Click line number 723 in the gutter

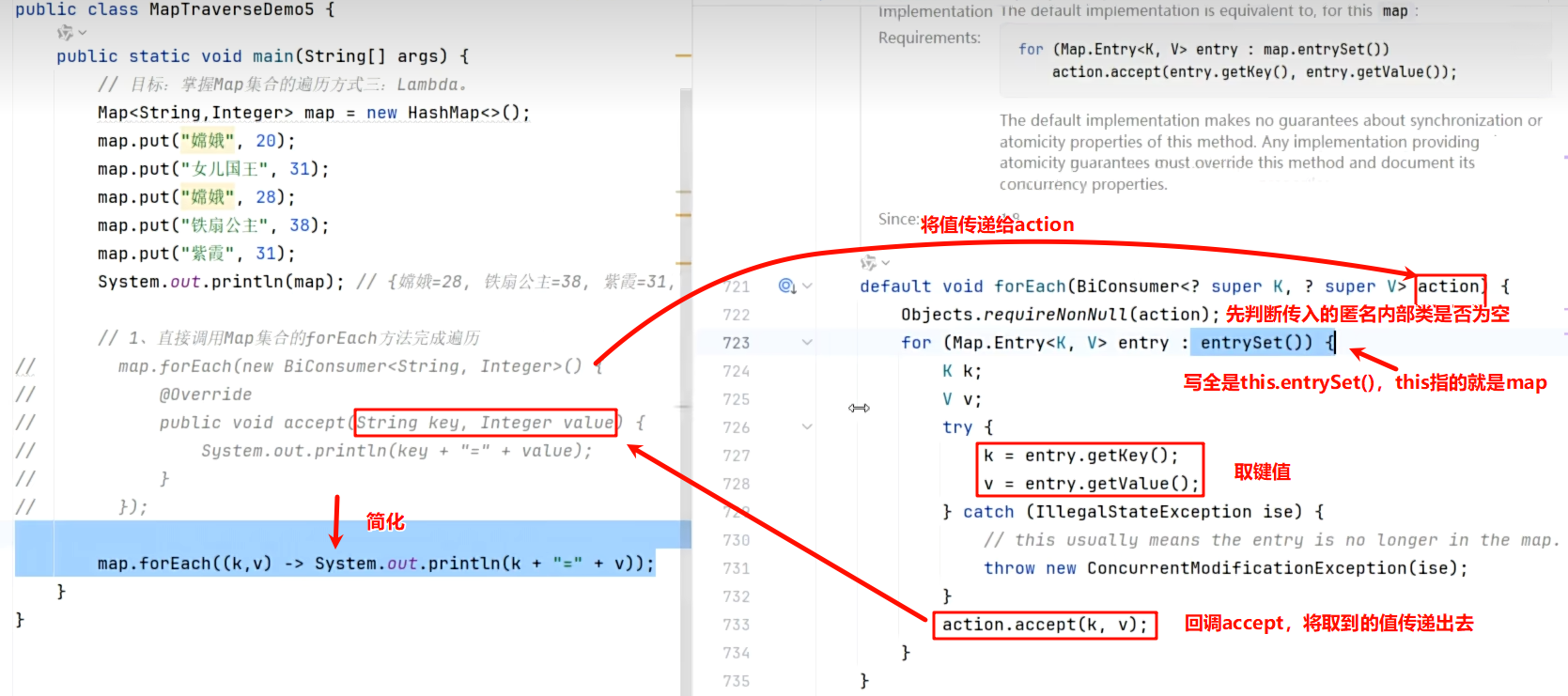[x=737, y=343]
